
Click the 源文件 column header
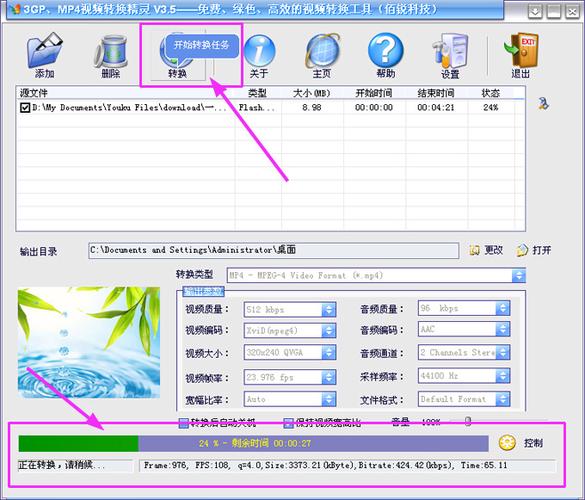[126, 93]
